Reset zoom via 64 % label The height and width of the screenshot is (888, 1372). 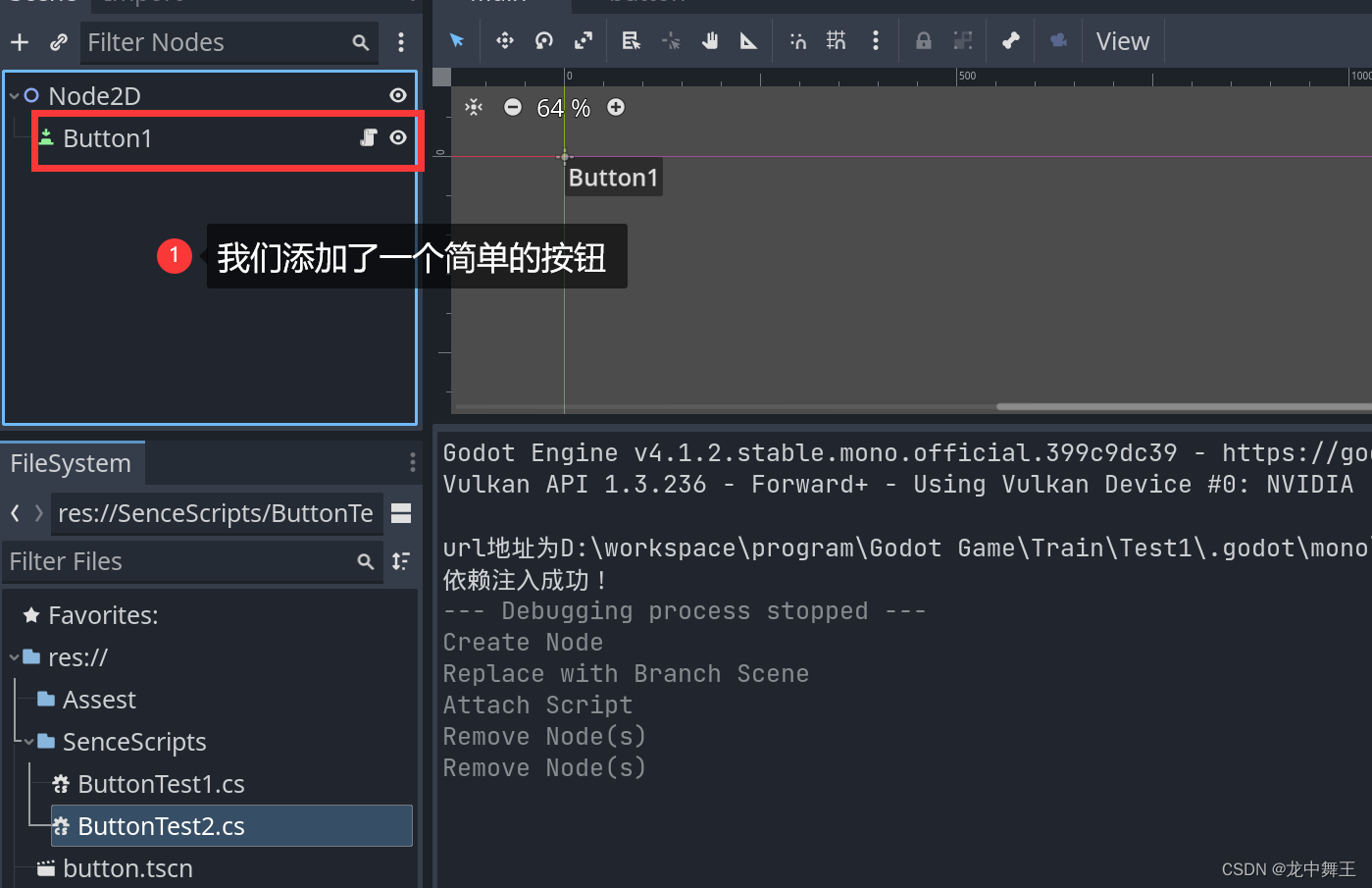[564, 108]
